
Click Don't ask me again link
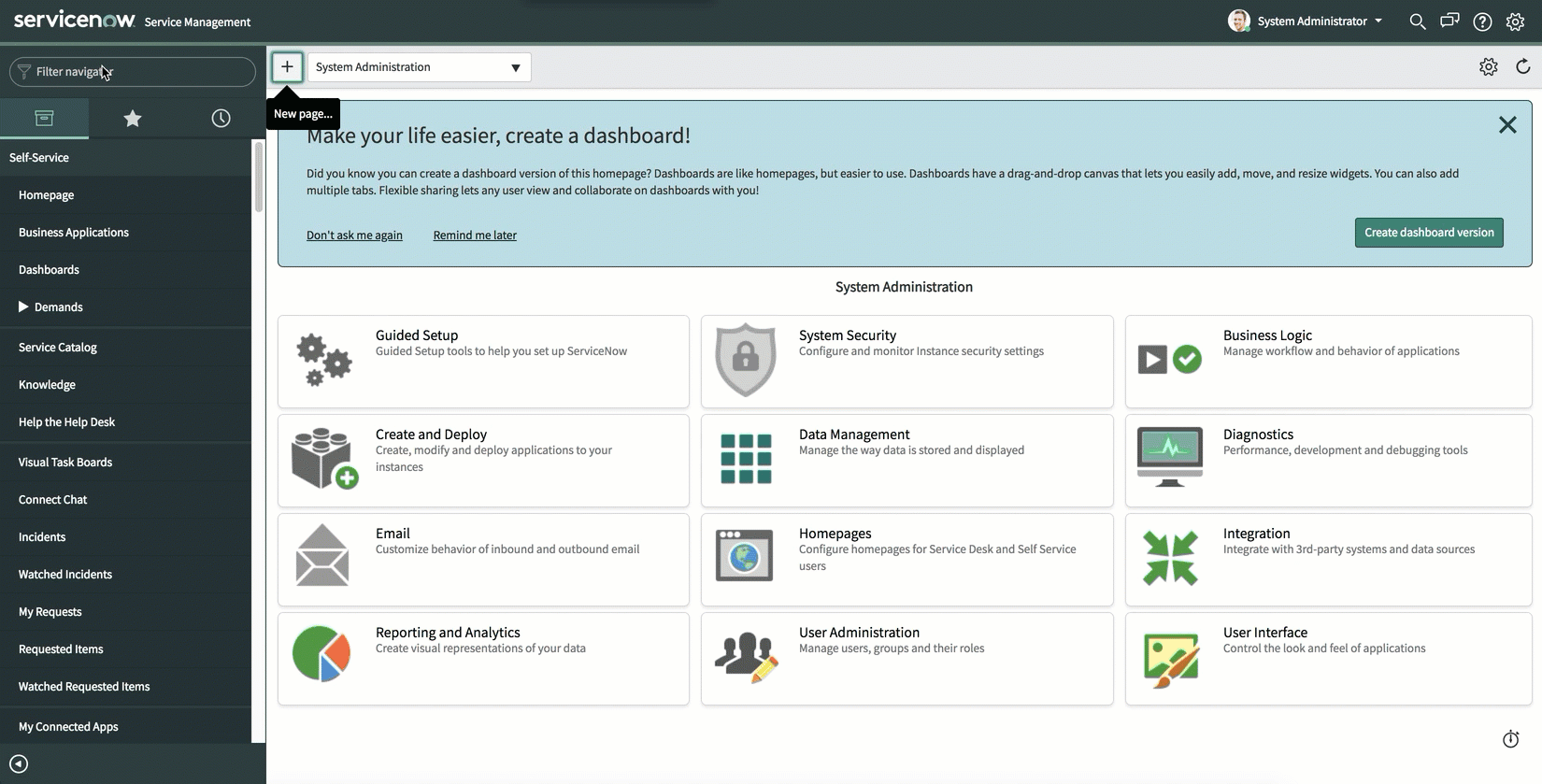coord(354,235)
